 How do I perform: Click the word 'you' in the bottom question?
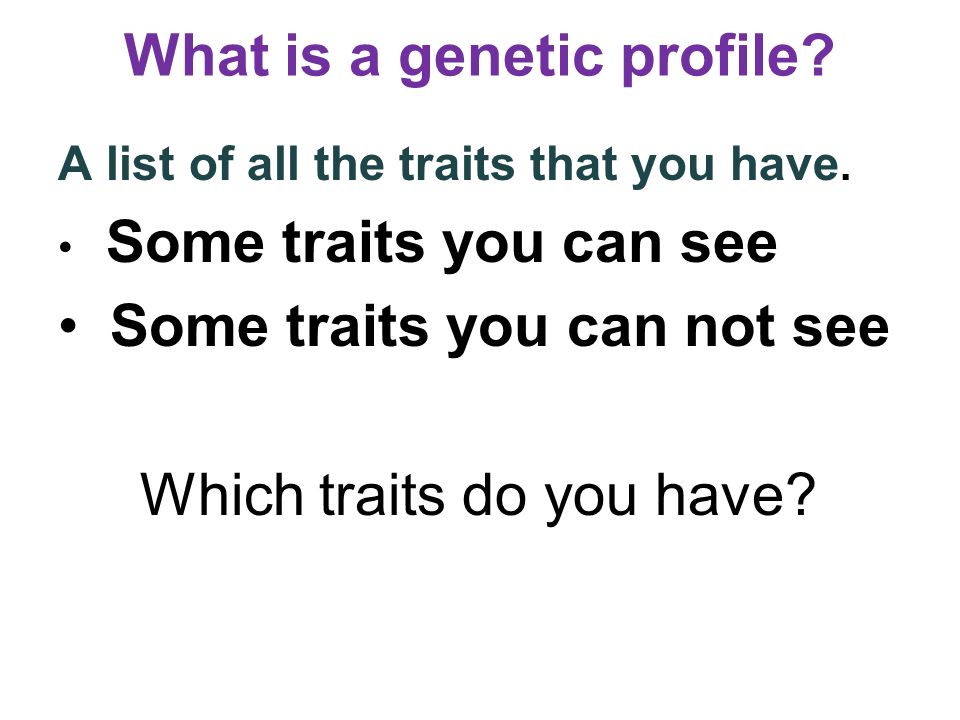591,501
